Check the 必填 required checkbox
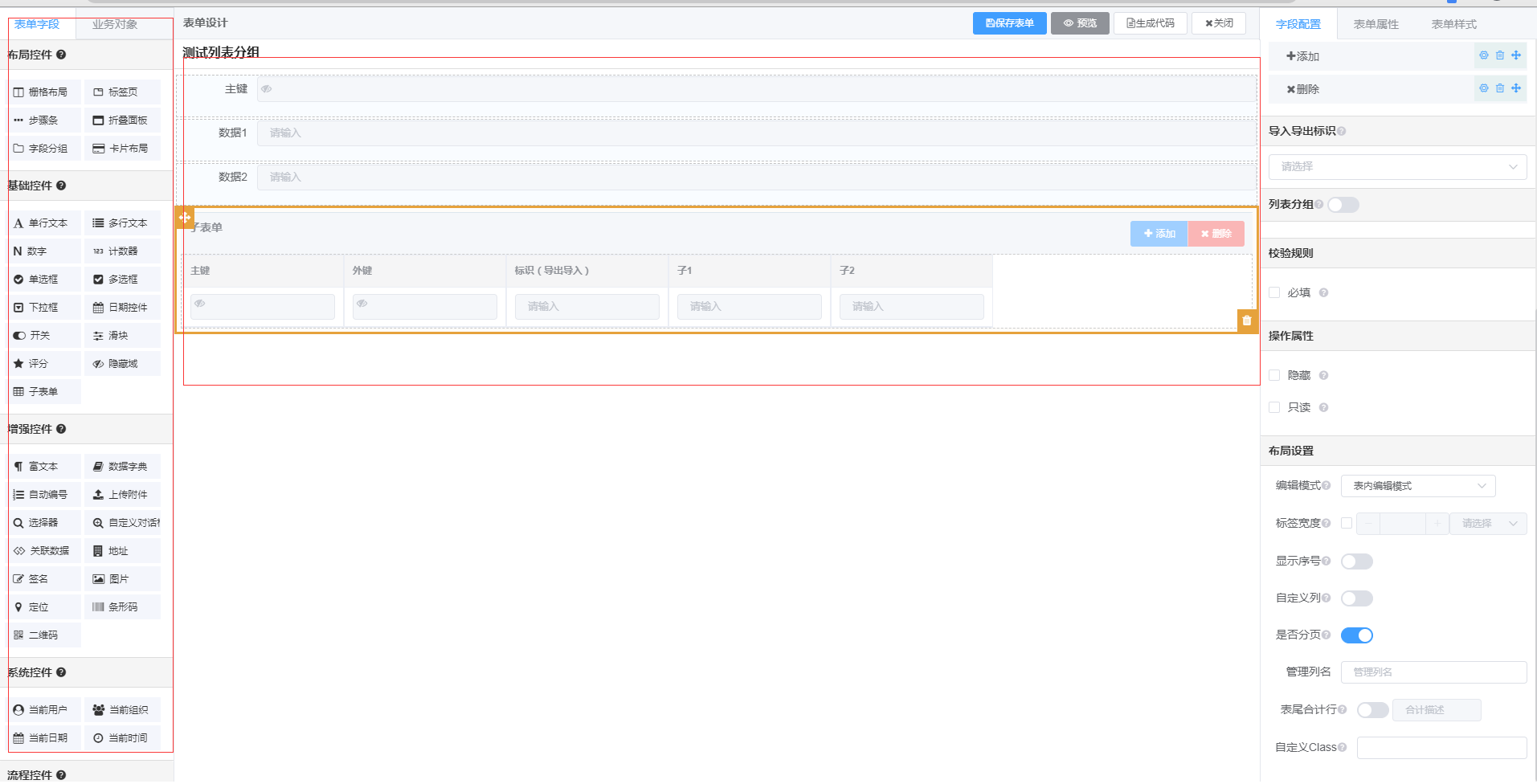The width and height of the screenshot is (1537, 784). (x=1274, y=292)
